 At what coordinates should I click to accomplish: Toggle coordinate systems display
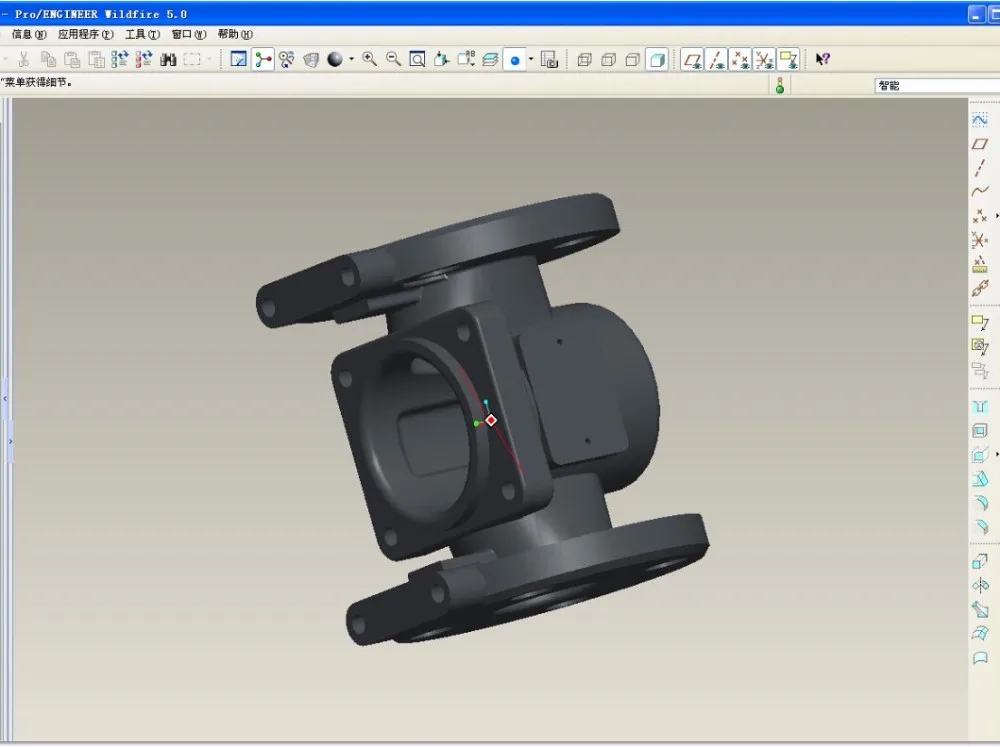(764, 60)
